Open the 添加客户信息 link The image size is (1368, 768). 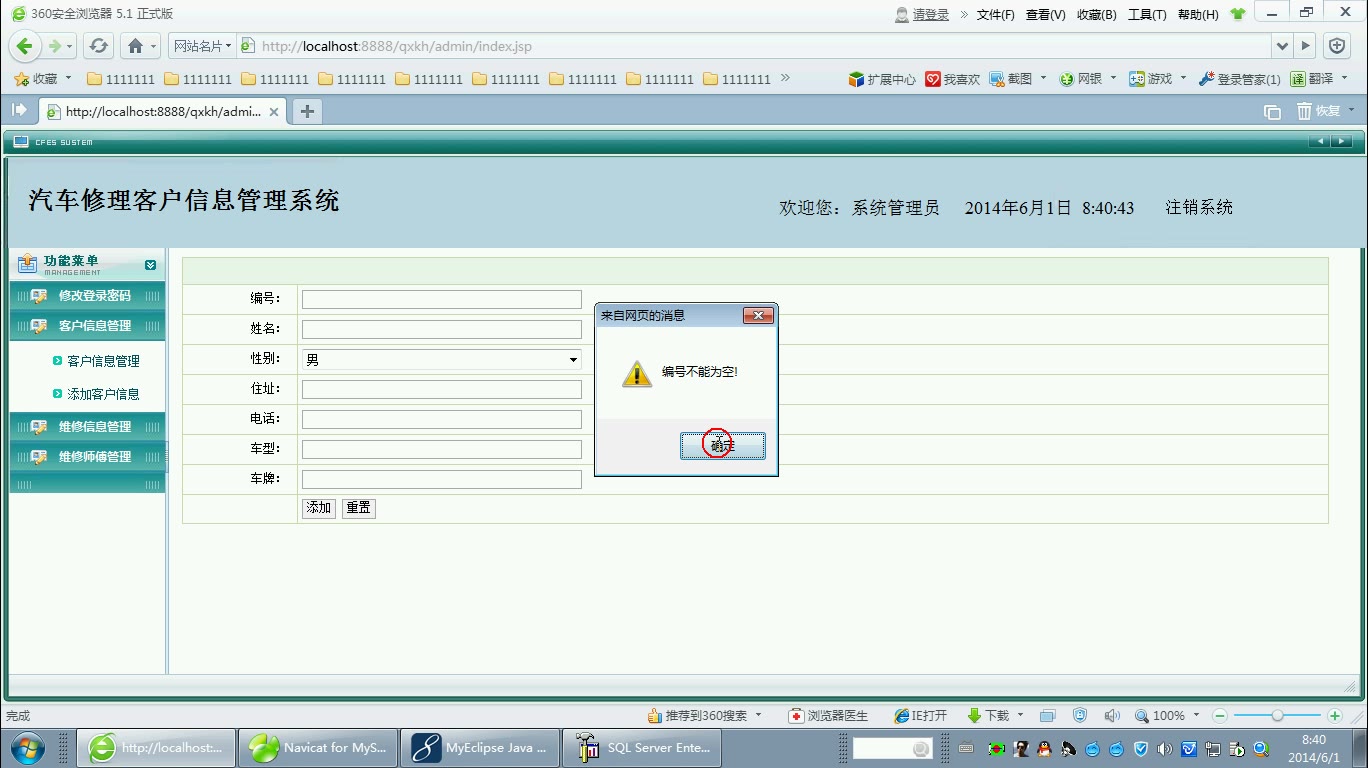[x=103, y=394]
